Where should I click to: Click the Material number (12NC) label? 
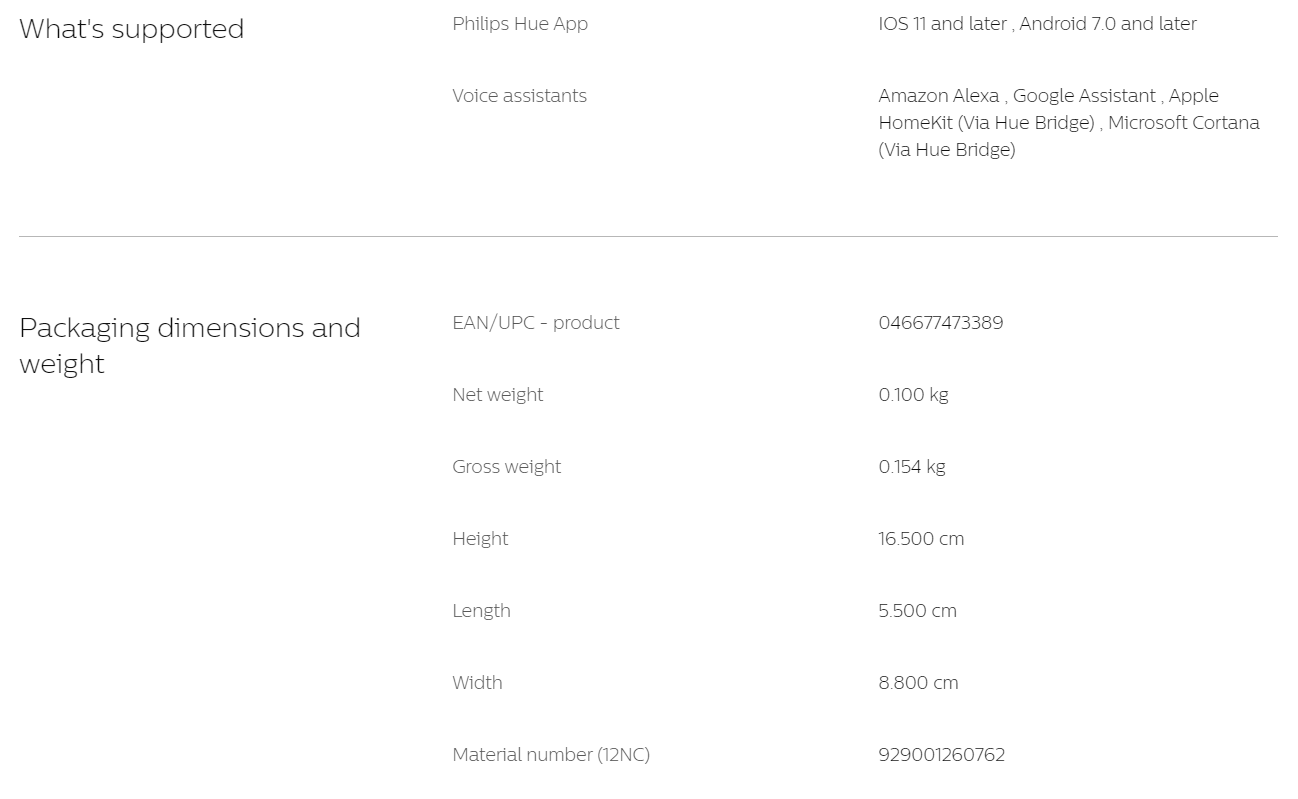pyautogui.click(x=551, y=755)
